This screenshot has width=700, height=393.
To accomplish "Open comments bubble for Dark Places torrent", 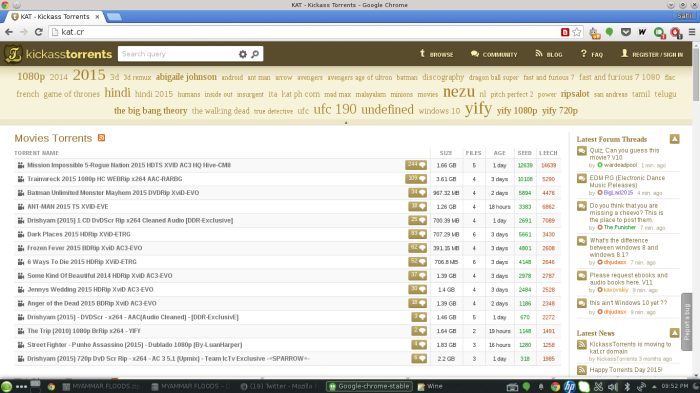I will coord(417,234).
